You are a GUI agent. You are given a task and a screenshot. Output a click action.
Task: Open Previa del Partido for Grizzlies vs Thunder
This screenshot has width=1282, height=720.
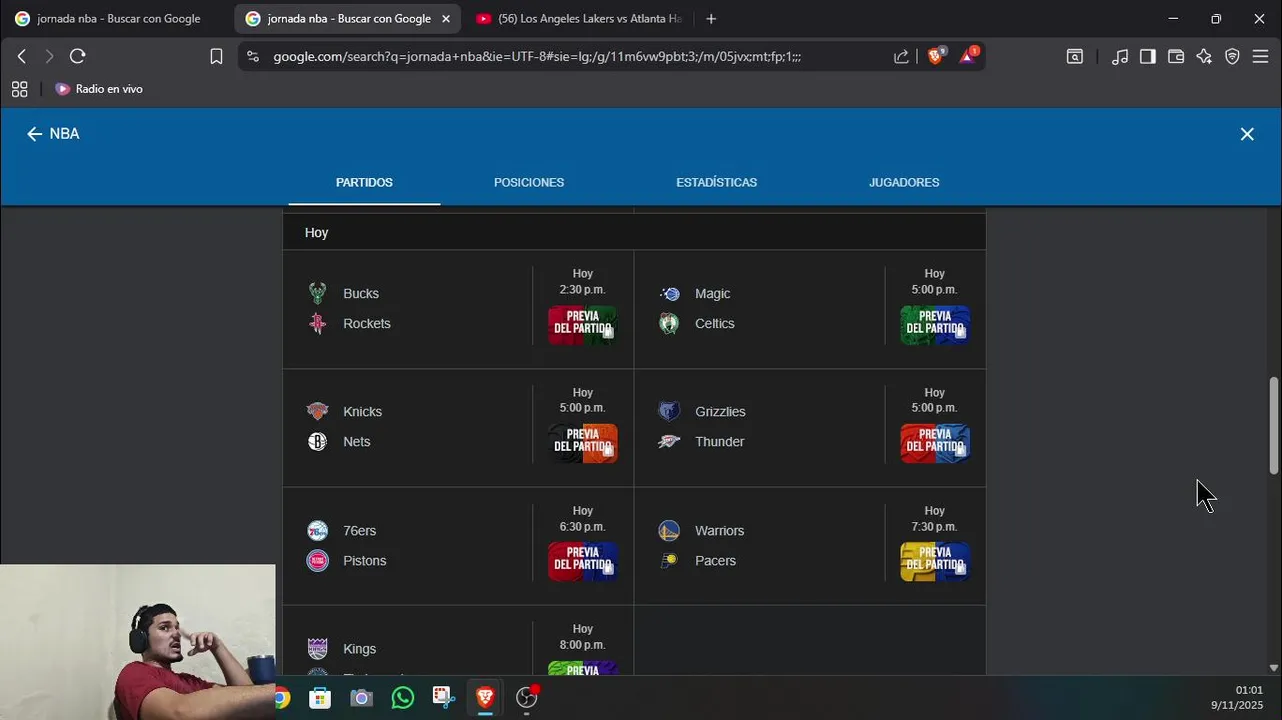[x=935, y=443]
